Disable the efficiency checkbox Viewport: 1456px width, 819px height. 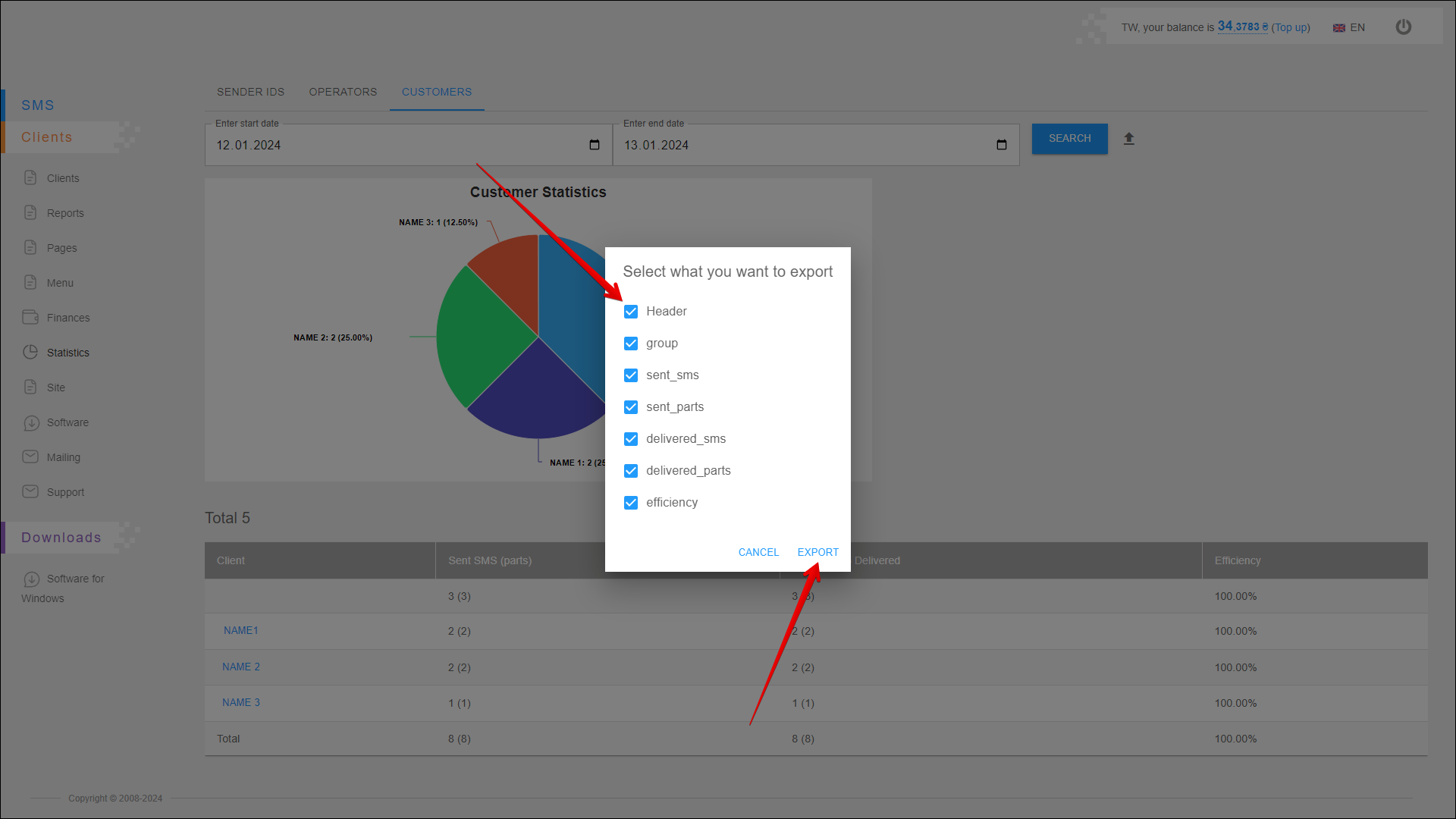[x=630, y=503]
